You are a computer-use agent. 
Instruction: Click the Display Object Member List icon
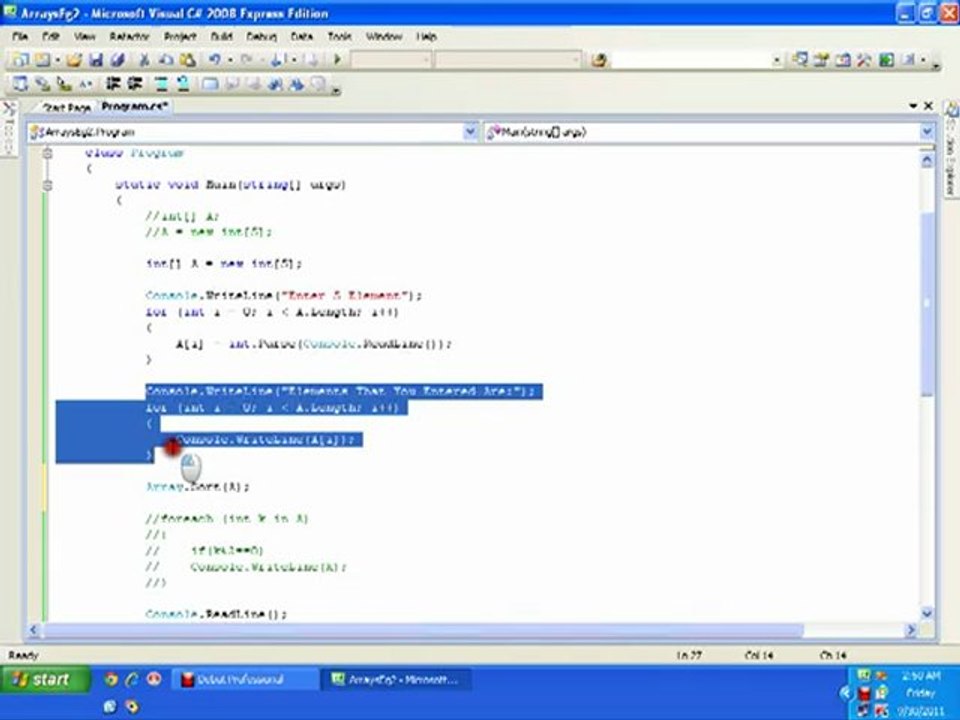click(x=20, y=84)
